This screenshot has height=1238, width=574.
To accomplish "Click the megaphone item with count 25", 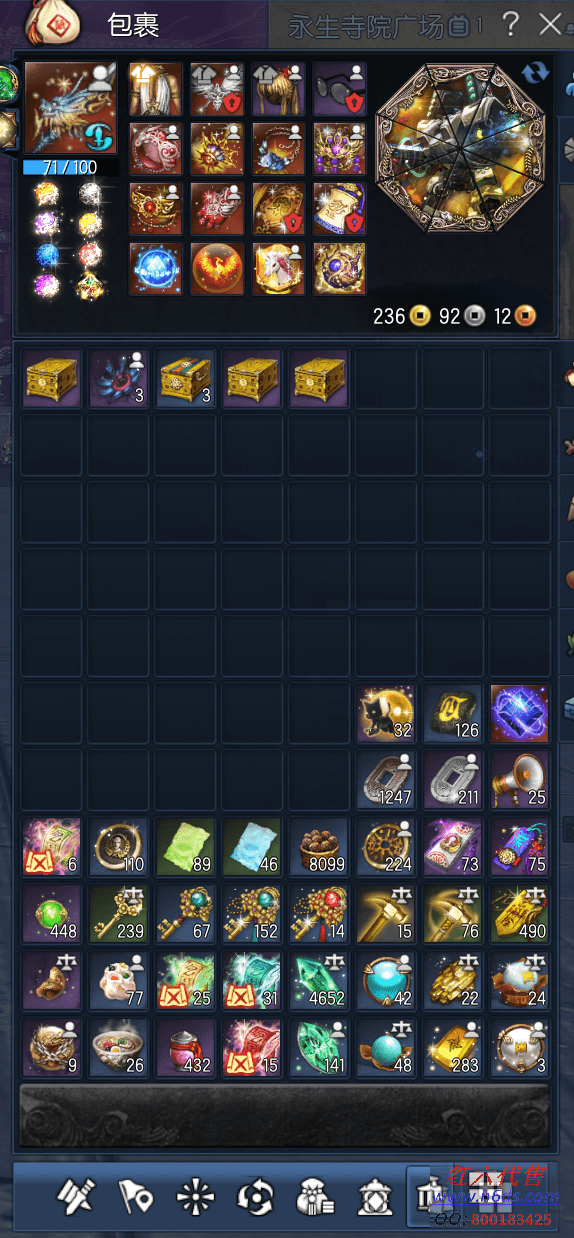I will [x=519, y=780].
